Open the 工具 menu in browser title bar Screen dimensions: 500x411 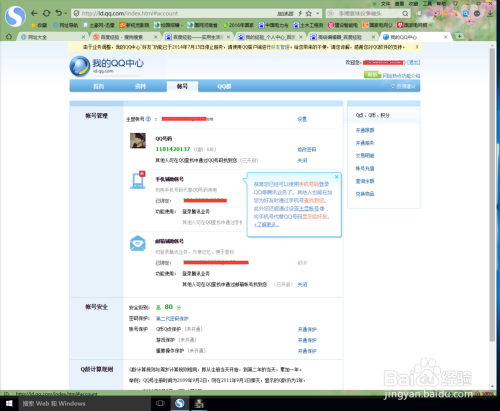428,4
